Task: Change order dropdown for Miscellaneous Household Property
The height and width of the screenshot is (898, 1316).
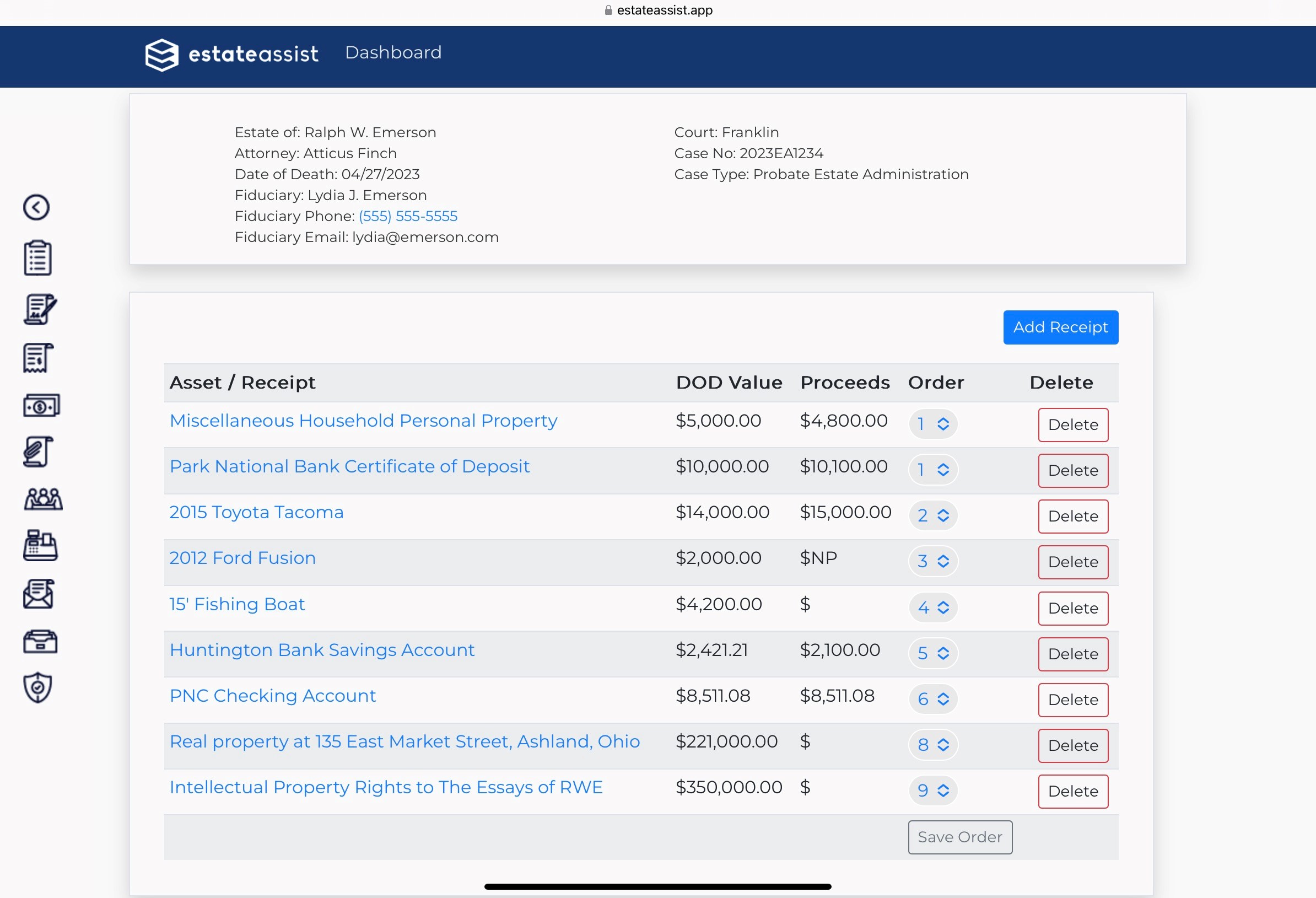Action: 932,424
